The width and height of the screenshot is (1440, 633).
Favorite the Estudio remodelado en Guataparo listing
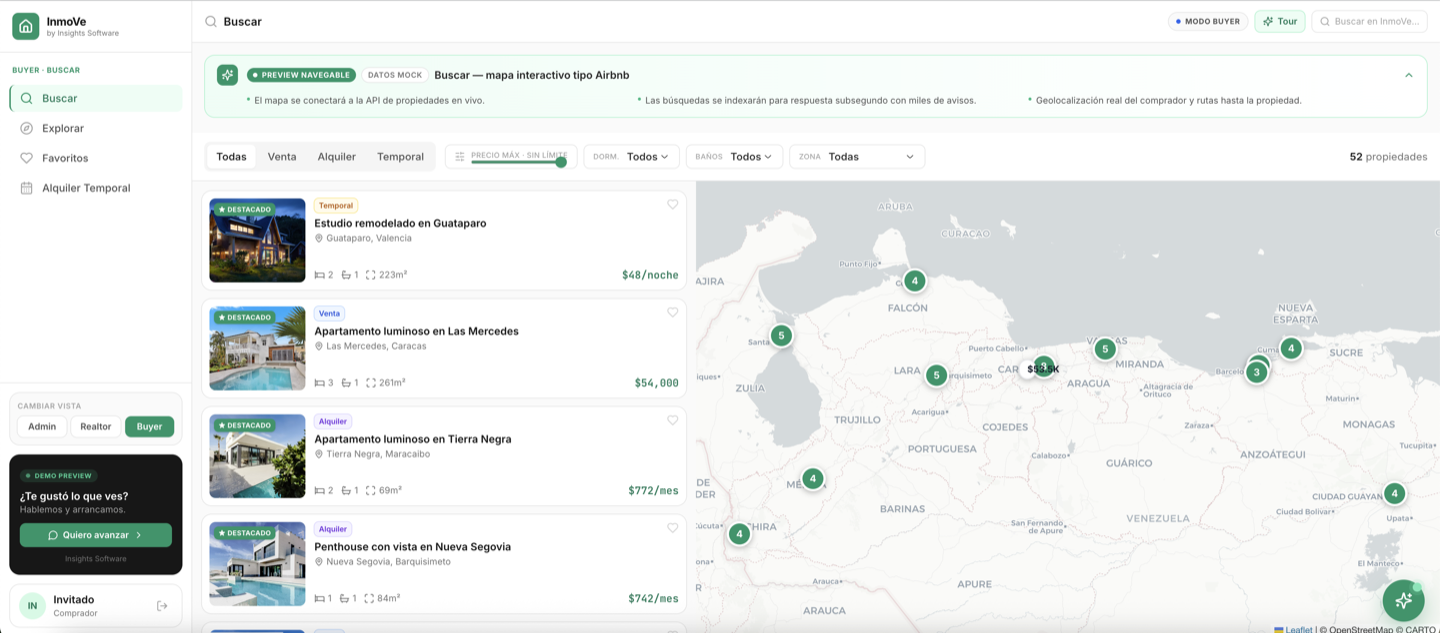point(672,204)
